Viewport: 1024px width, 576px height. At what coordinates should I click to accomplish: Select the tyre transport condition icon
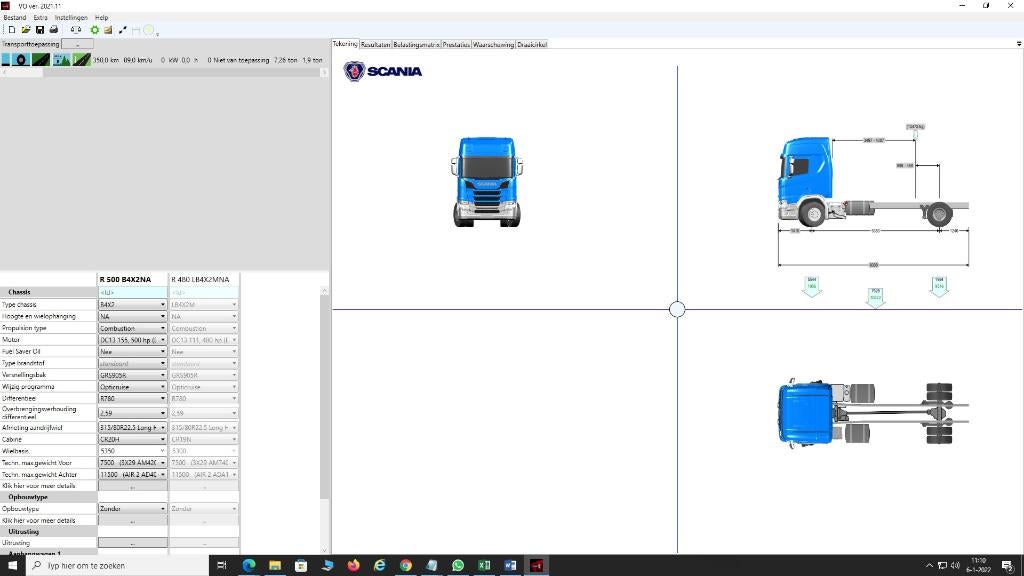[22, 59]
